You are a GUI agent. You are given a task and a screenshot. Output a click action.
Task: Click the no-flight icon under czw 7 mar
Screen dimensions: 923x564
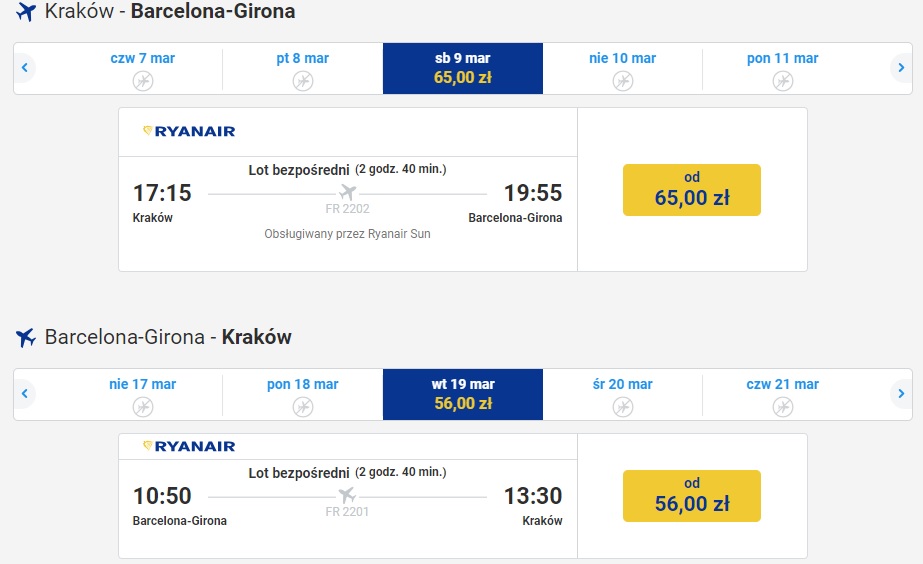142,80
